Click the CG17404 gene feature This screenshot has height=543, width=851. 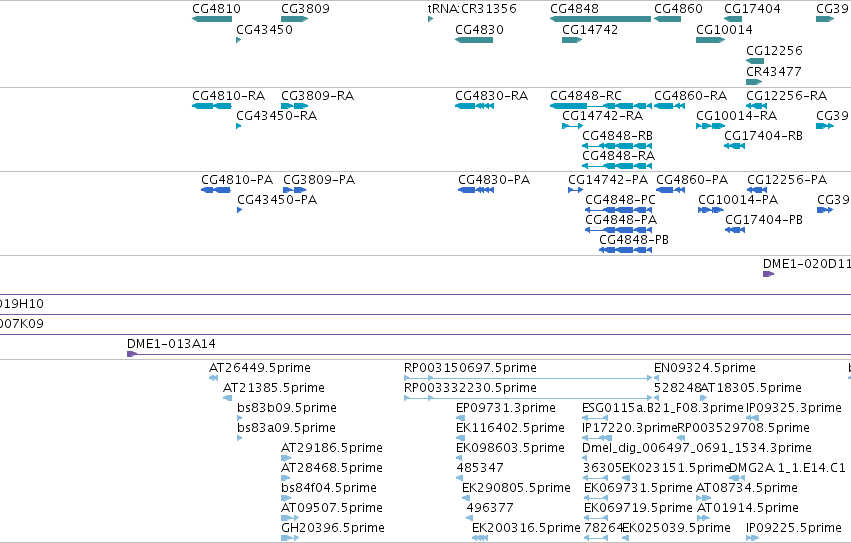[x=733, y=19]
